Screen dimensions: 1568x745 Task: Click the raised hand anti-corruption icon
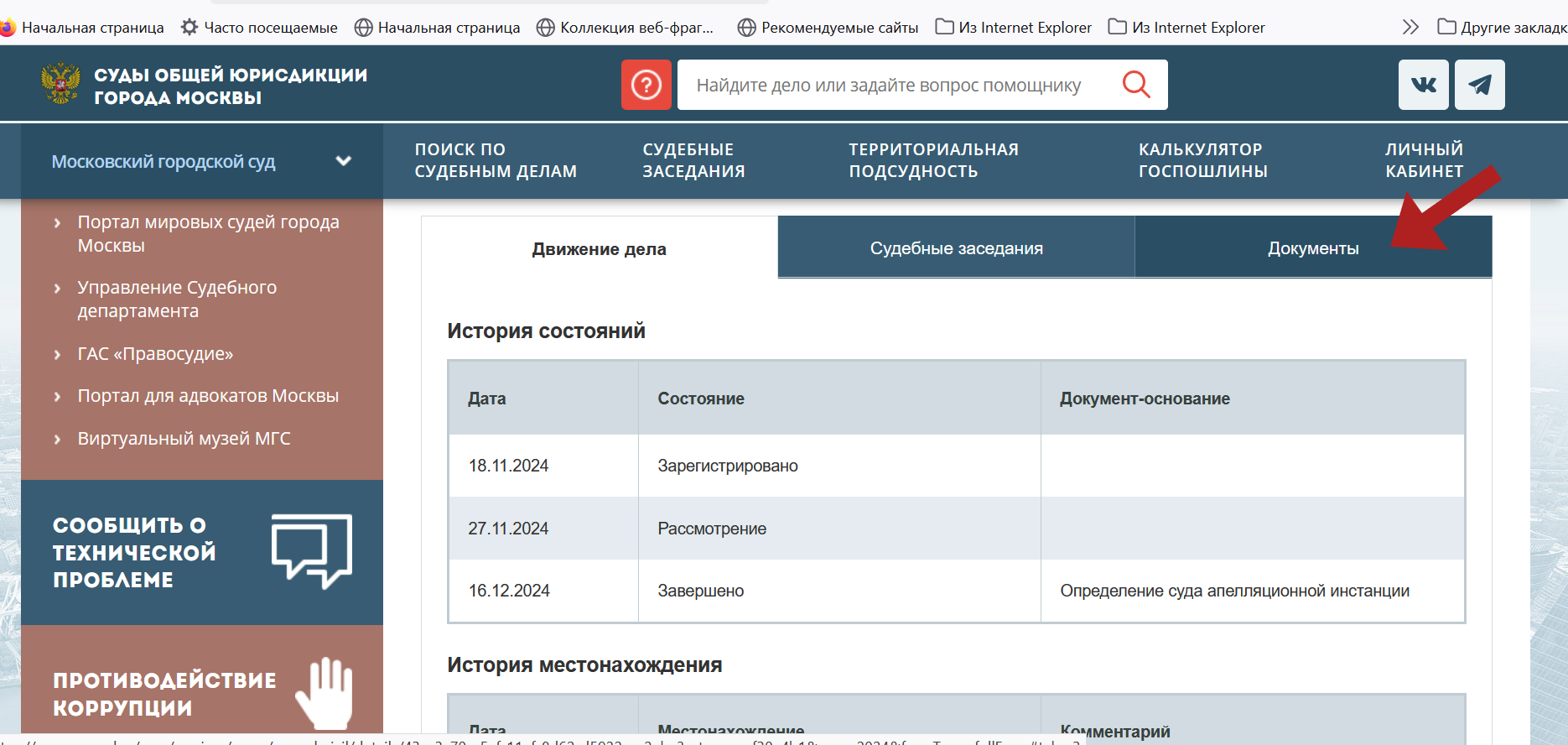325,693
